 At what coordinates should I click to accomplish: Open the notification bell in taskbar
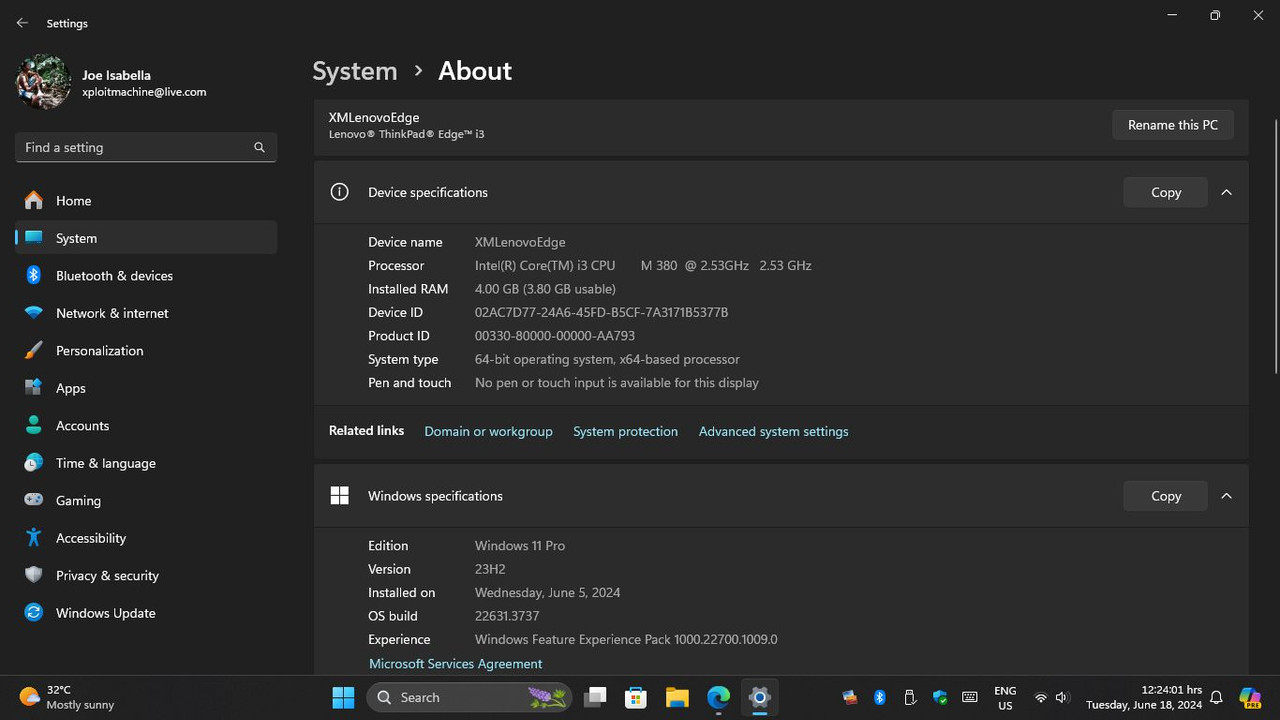(x=1215, y=697)
